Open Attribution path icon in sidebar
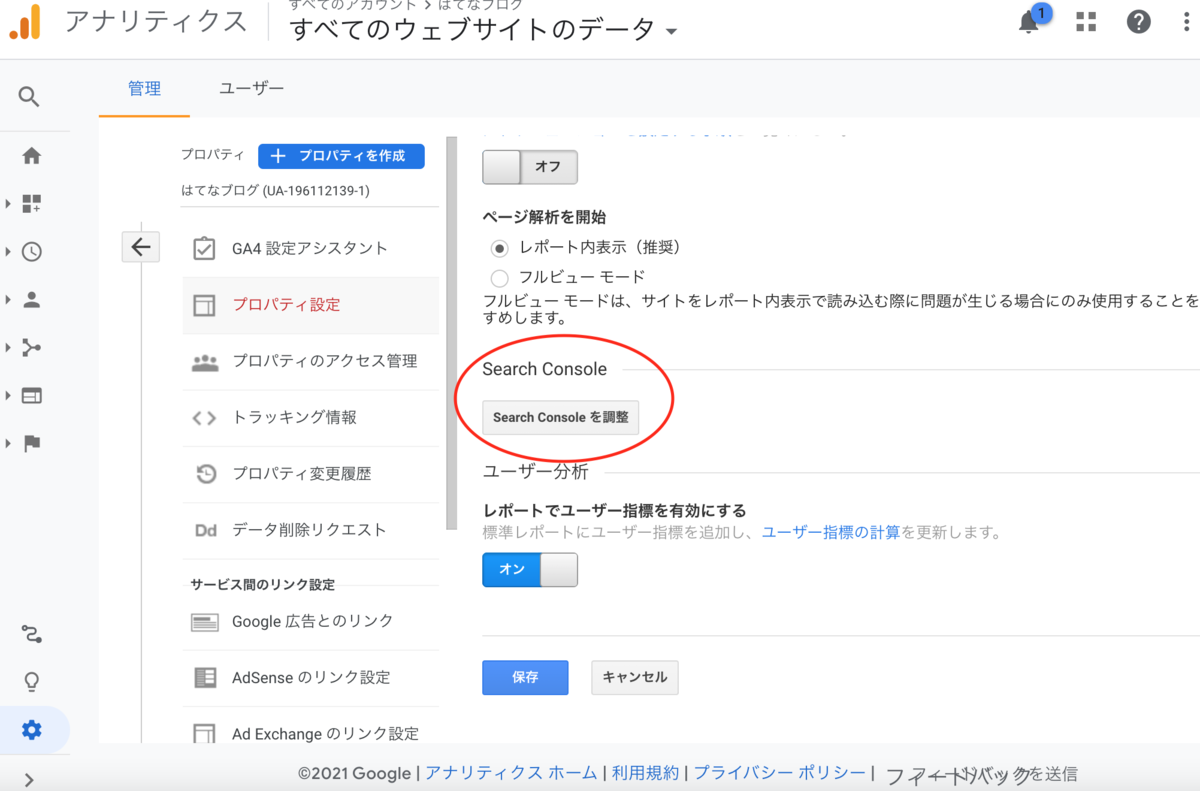This screenshot has width=1200, height=791. 32,634
